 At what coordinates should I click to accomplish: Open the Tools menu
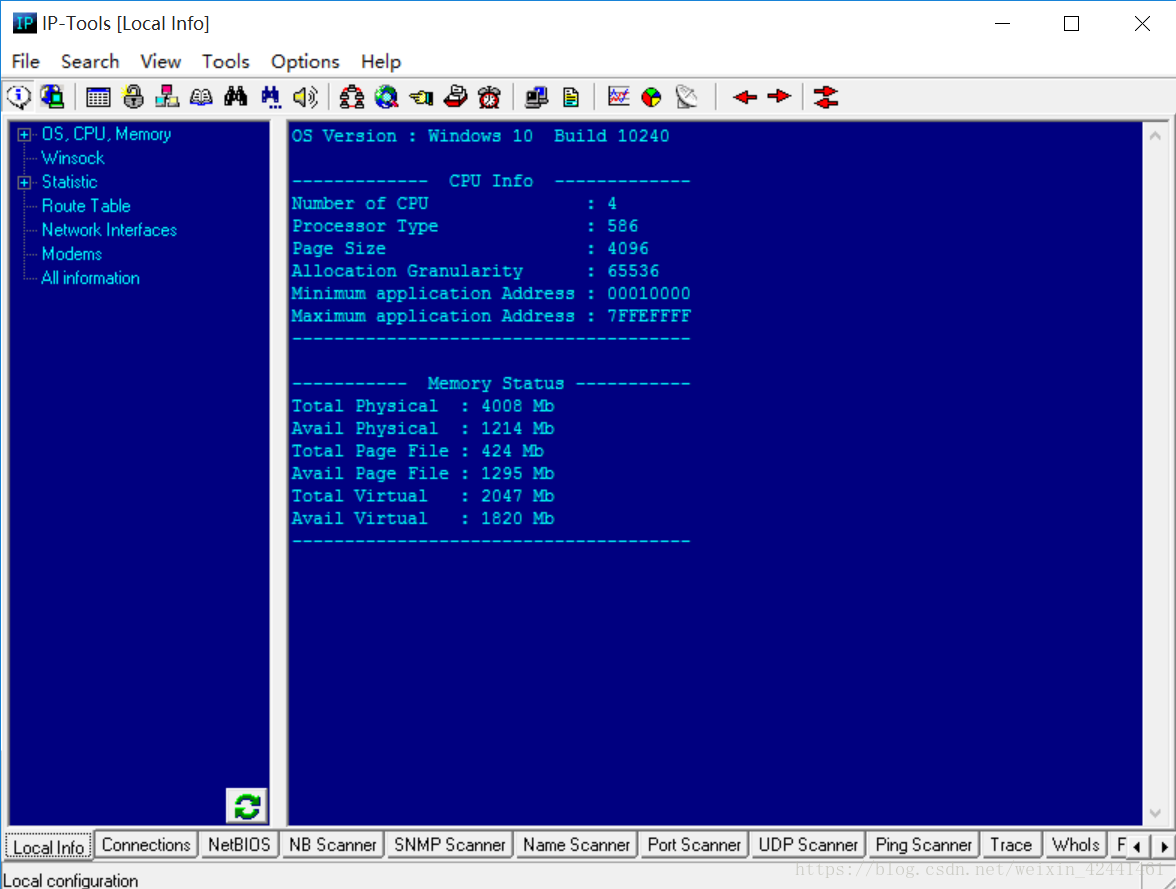(x=225, y=62)
